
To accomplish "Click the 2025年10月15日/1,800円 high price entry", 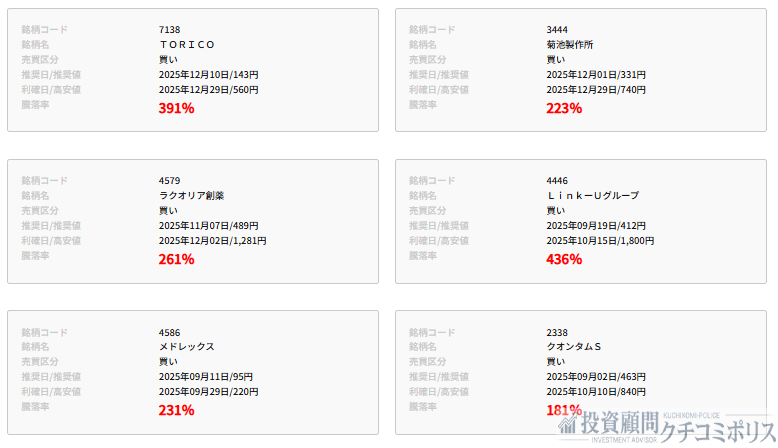I will (x=600, y=241).
